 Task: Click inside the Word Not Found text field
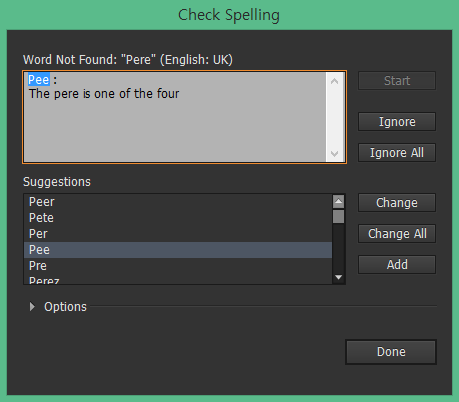point(175,117)
